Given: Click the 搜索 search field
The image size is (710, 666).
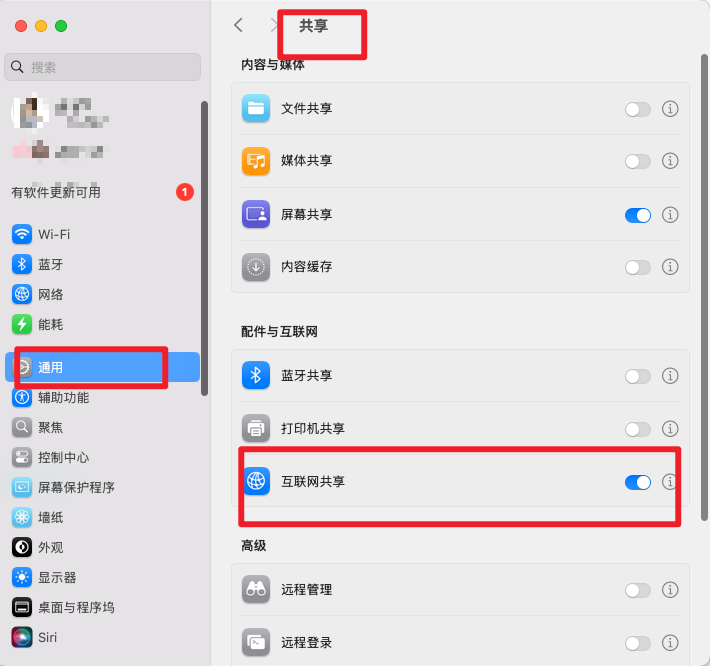Looking at the screenshot, I should [102, 67].
